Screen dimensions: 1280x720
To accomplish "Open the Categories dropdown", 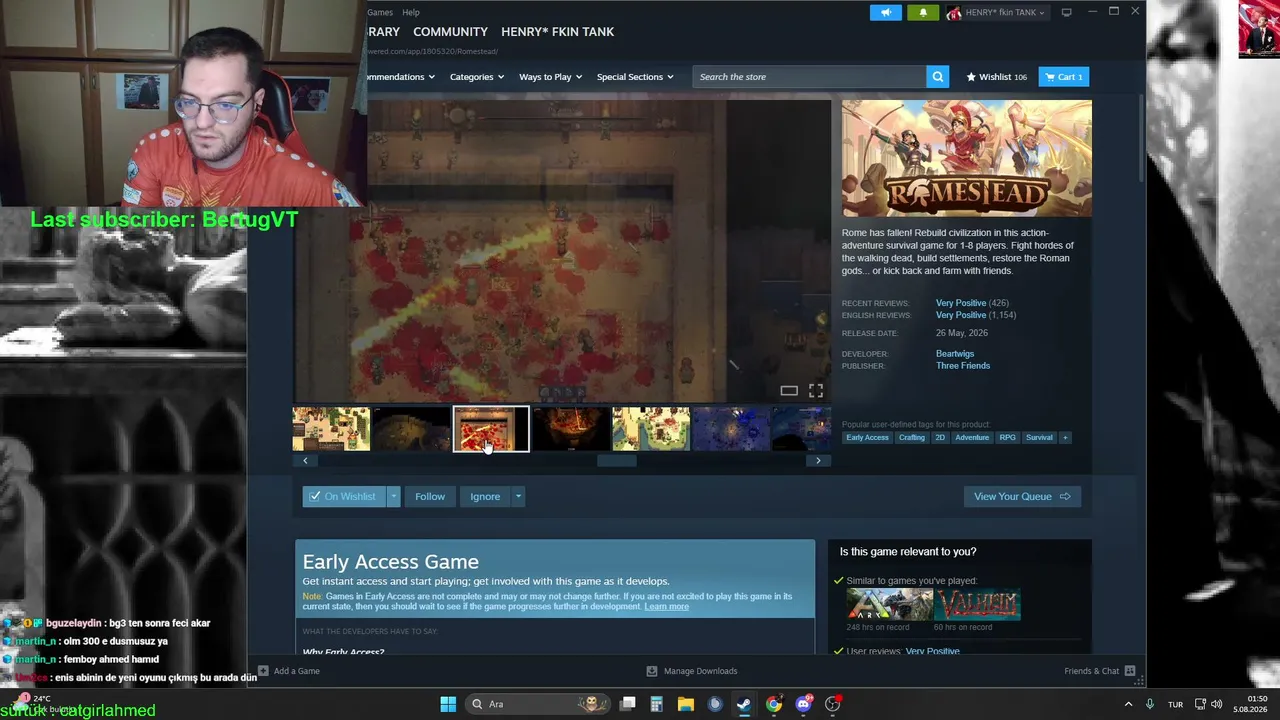I will (477, 77).
